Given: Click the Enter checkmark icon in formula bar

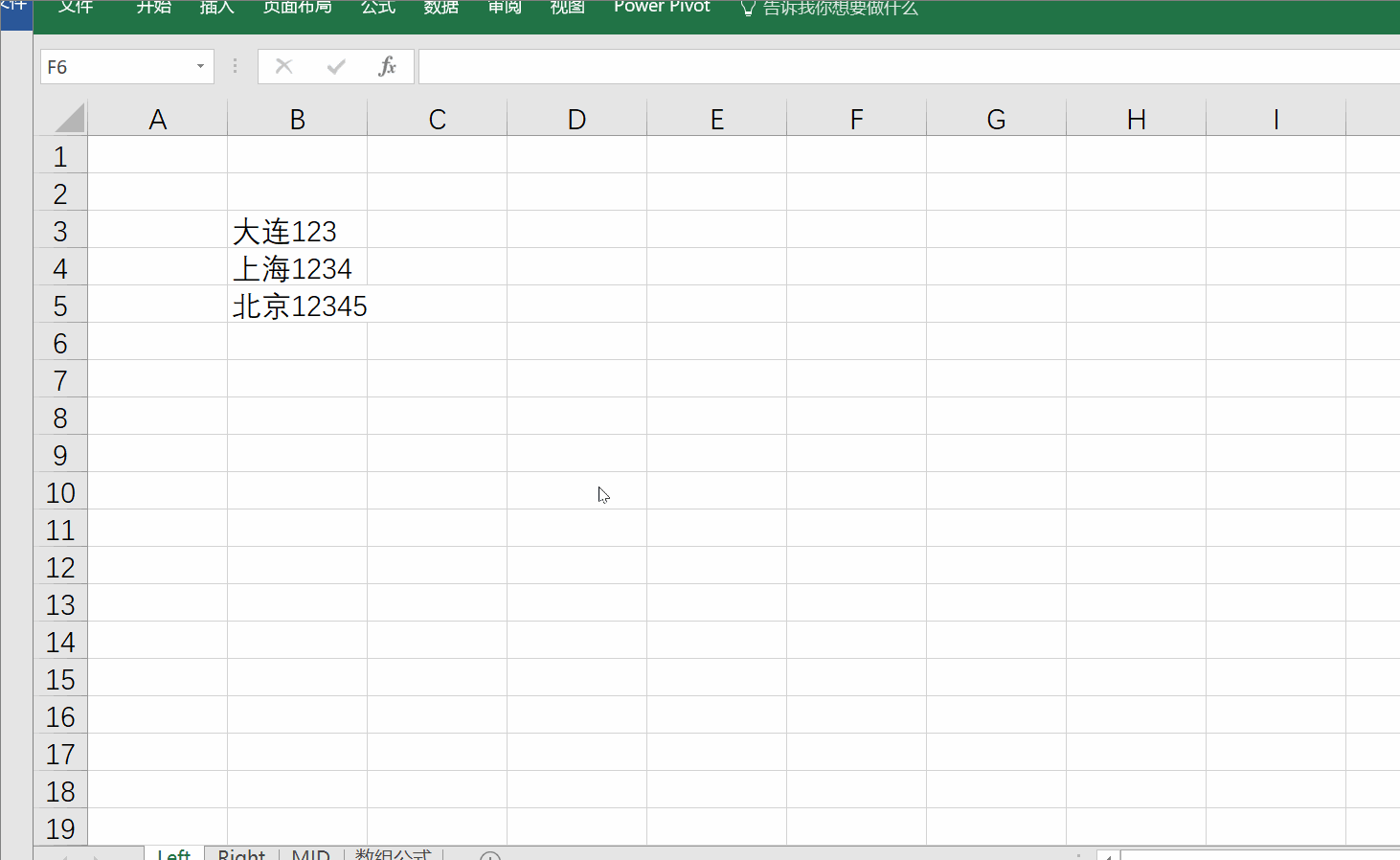Looking at the screenshot, I should pos(336,66).
